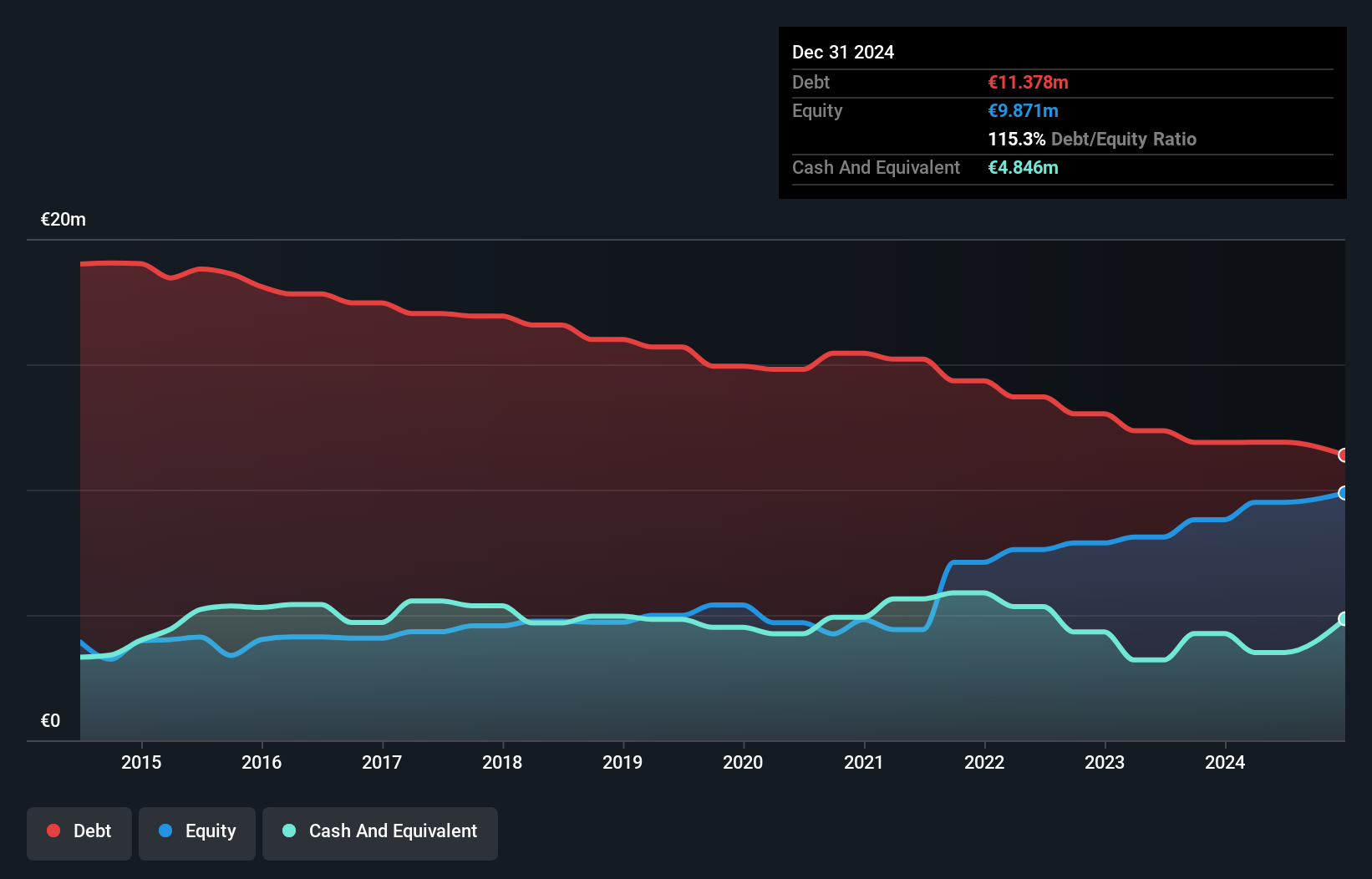Click the 2021 x-axis label

click(863, 762)
